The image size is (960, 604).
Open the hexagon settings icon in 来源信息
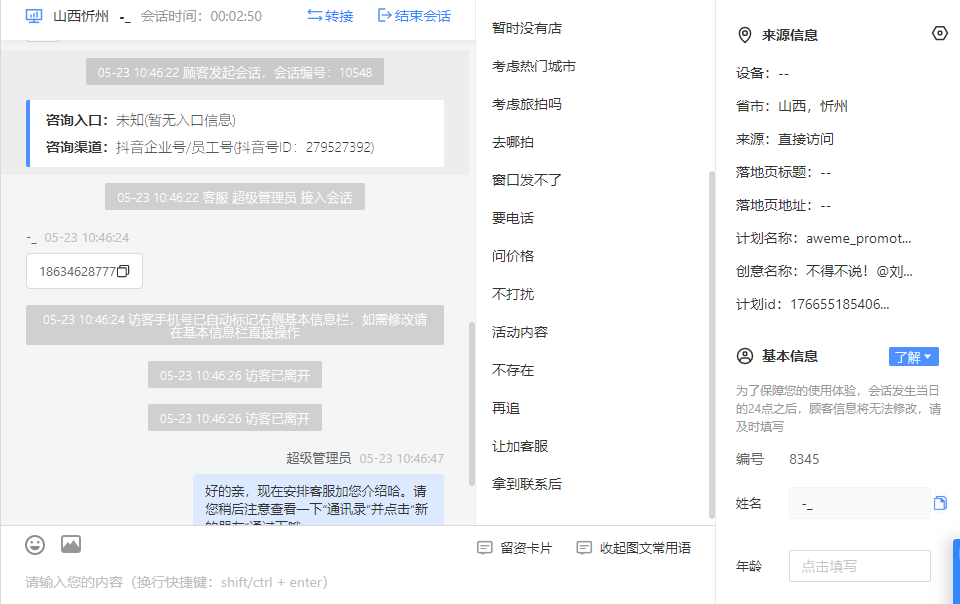click(x=940, y=34)
